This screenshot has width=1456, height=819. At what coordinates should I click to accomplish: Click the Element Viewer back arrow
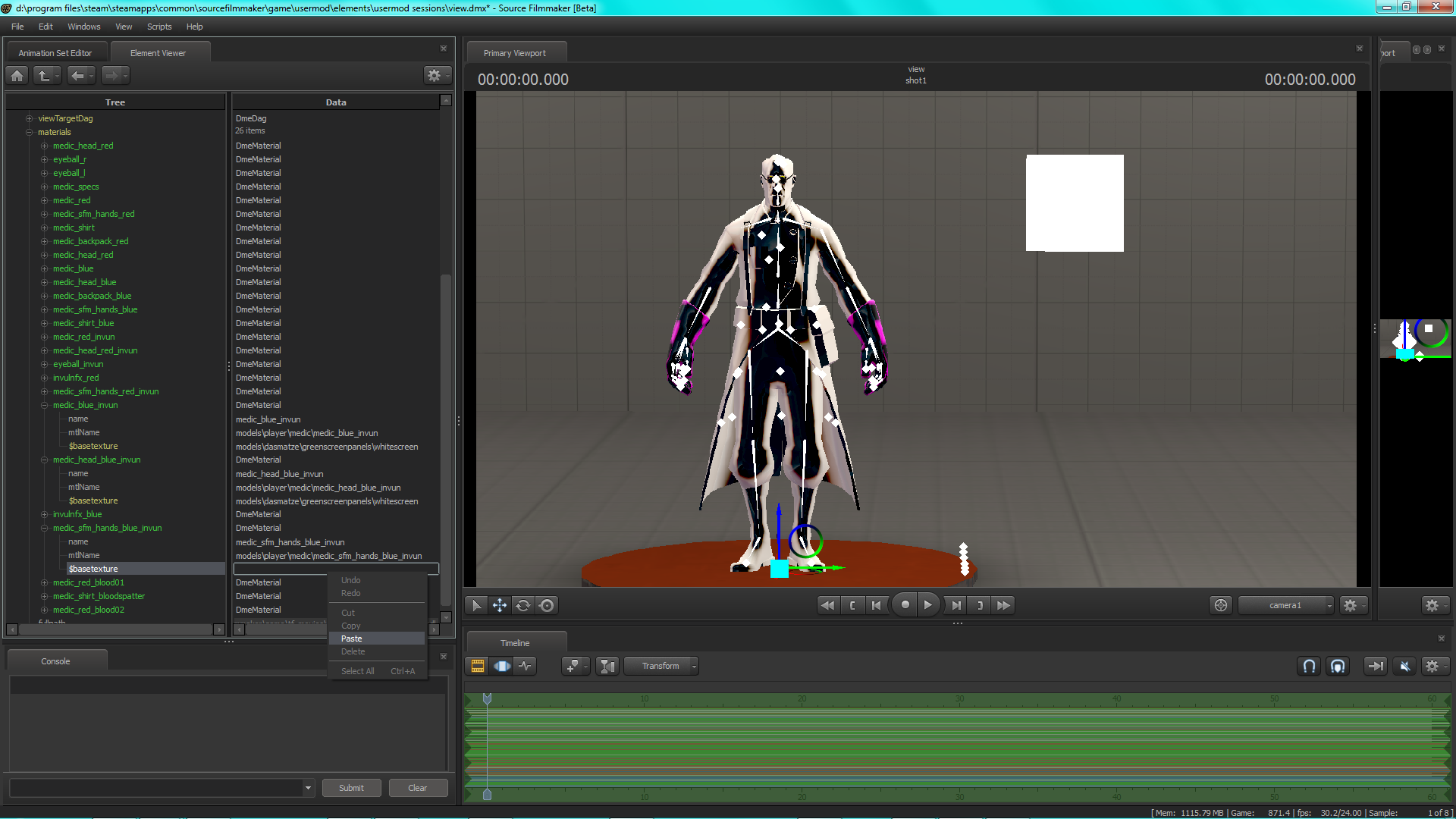coord(77,75)
